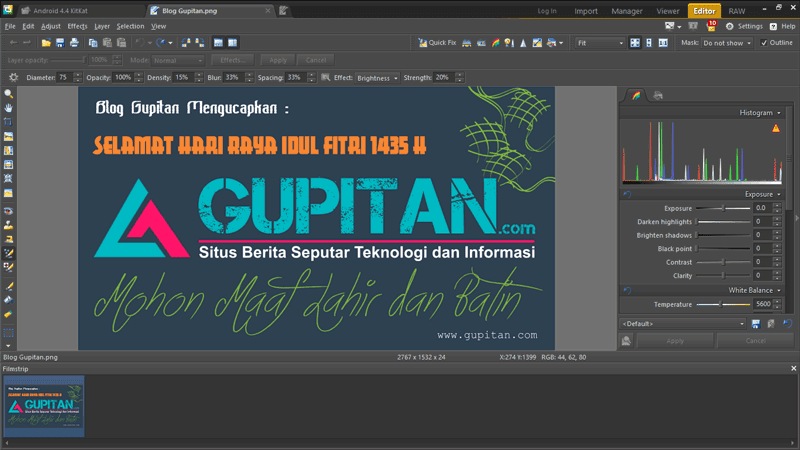Screen dimensions: 800x450
Task: Collapse the Histogram section
Action: [x=779, y=113]
